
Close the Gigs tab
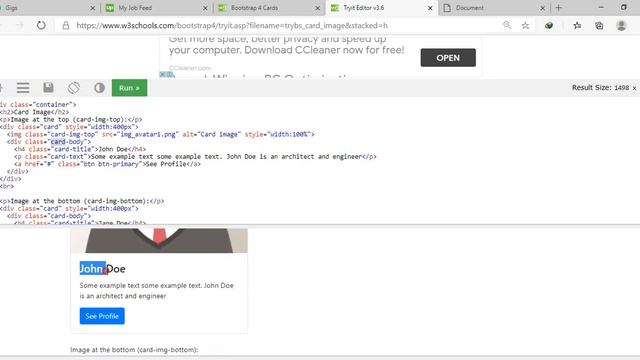tap(93, 8)
